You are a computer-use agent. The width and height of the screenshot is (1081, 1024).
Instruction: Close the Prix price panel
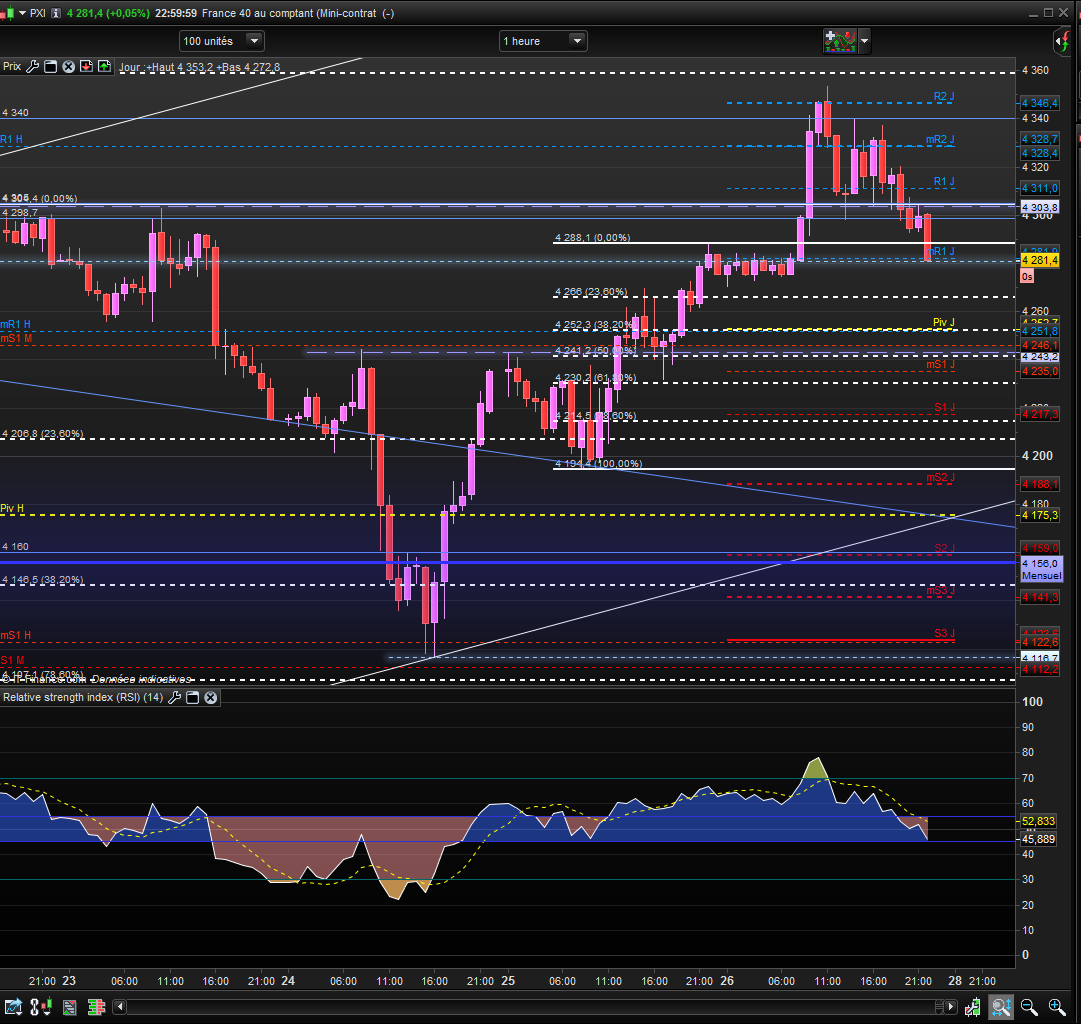[x=69, y=67]
